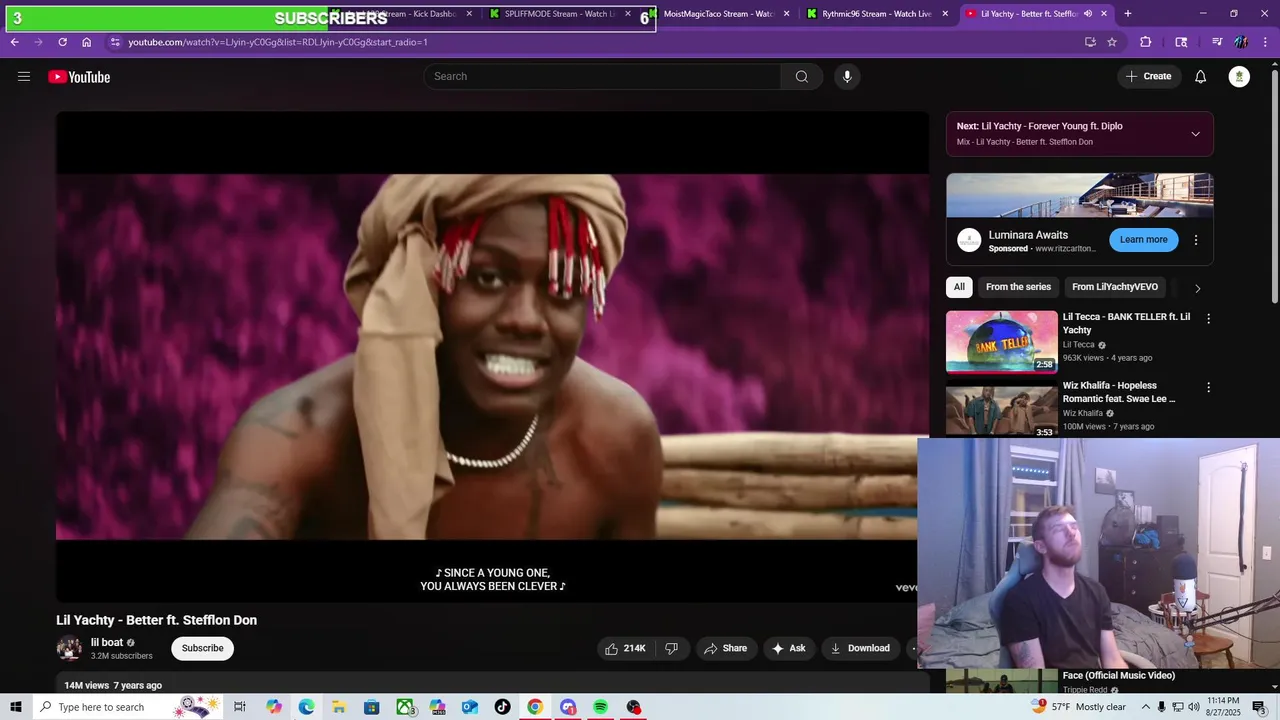Reload the current page
Viewport: 1280px width, 720px height.
(62, 42)
